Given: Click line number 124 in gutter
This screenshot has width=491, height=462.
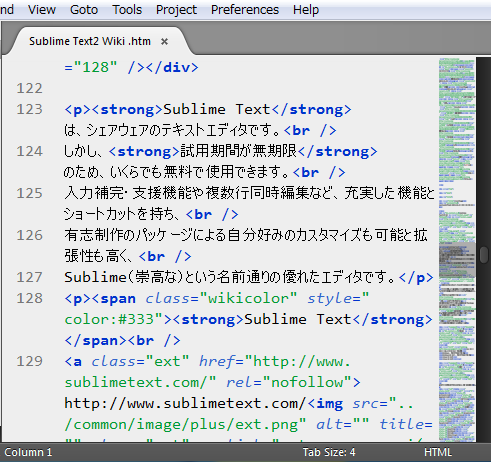Looking at the screenshot, I should coord(30,151).
